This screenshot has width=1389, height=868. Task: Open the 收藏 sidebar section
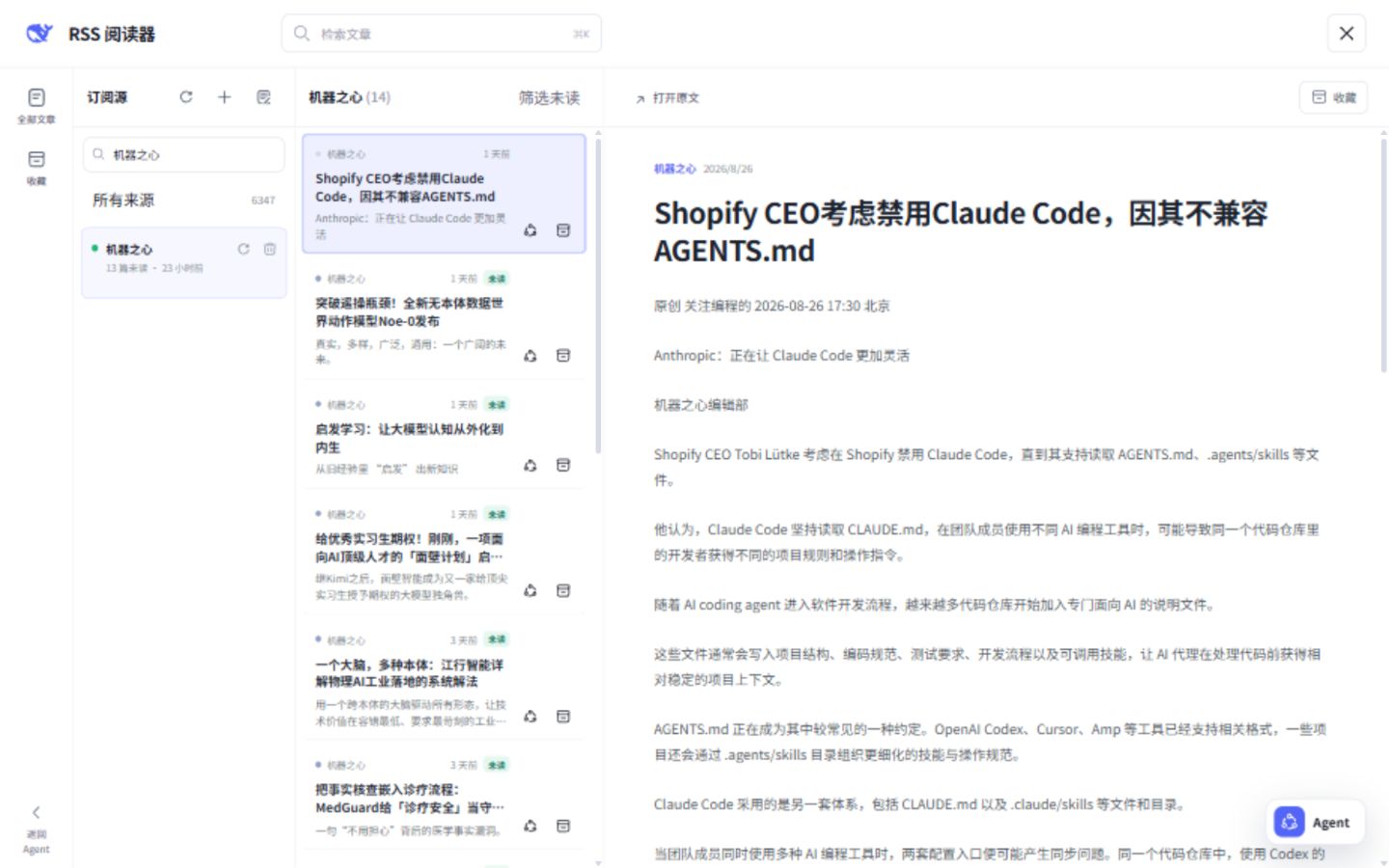[x=36, y=167]
